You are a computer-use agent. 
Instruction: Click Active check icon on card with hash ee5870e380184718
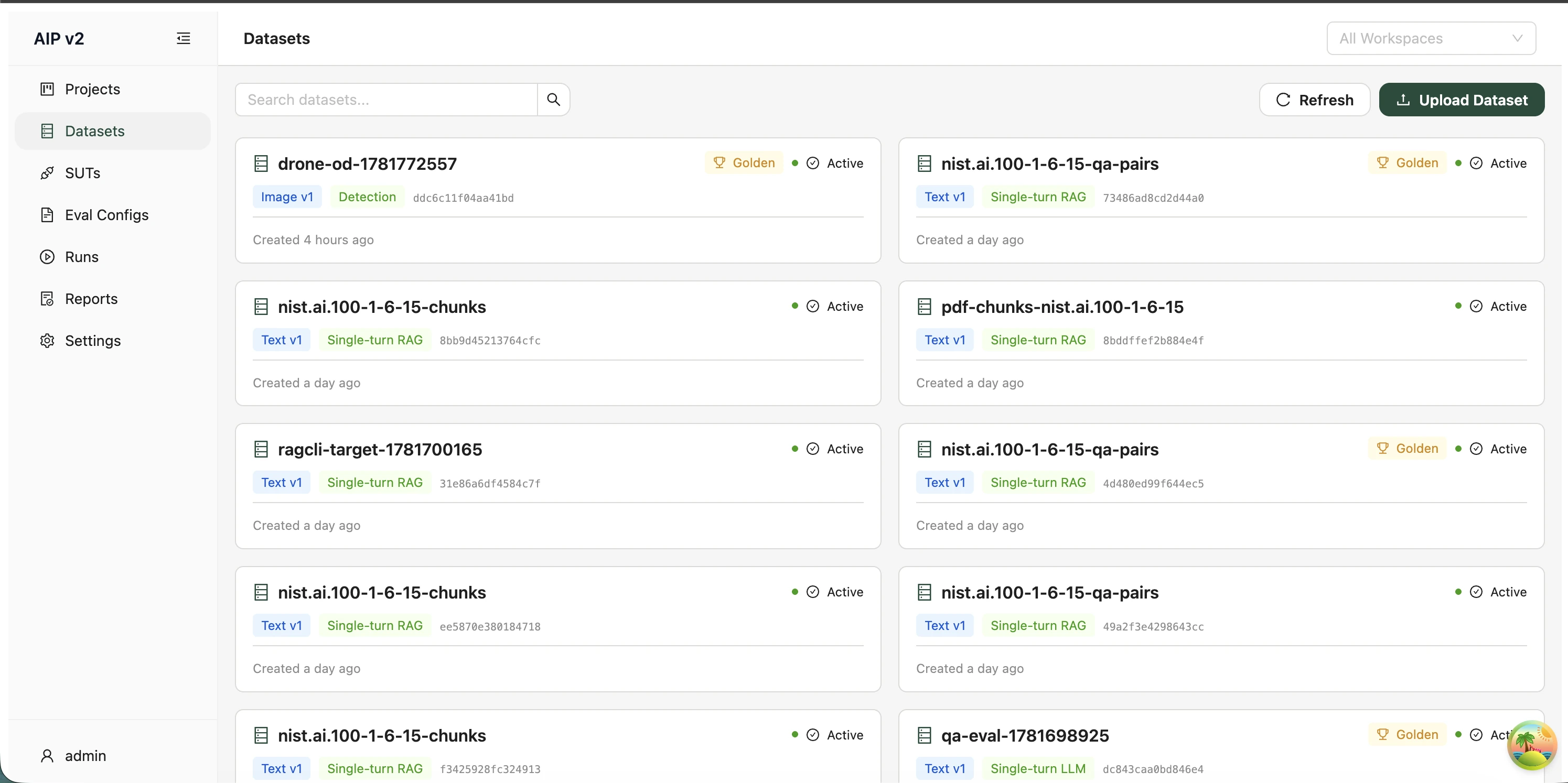(813, 591)
